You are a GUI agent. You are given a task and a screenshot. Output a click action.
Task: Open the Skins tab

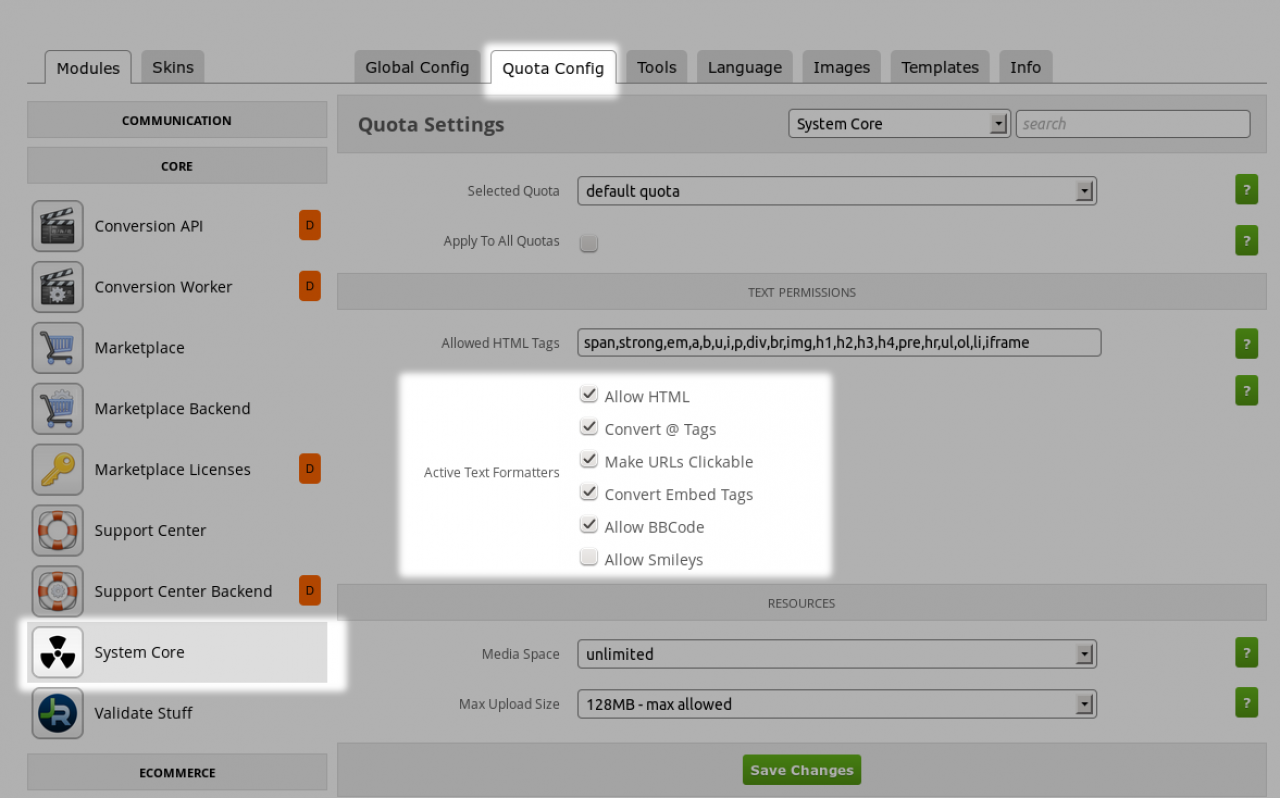pyautogui.click(x=173, y=67)
